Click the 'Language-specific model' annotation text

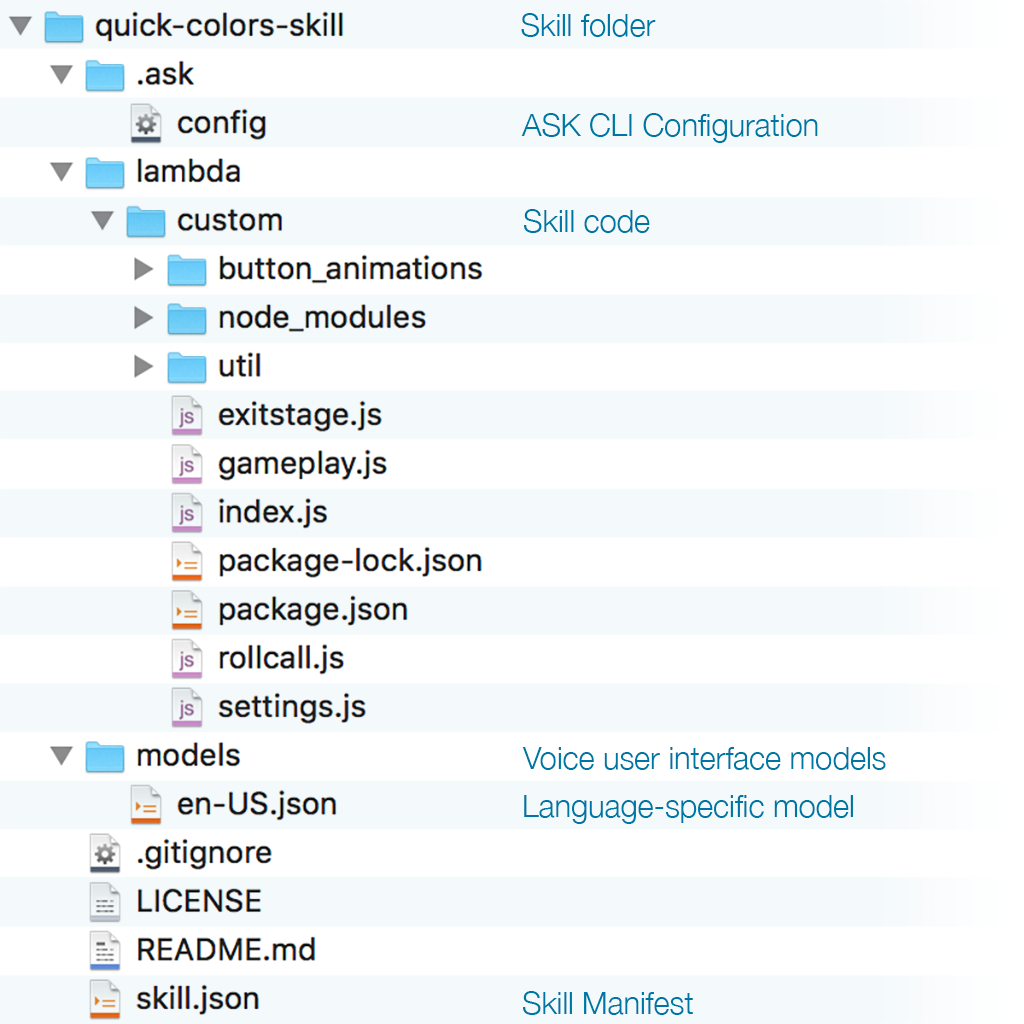pos(688,808)
